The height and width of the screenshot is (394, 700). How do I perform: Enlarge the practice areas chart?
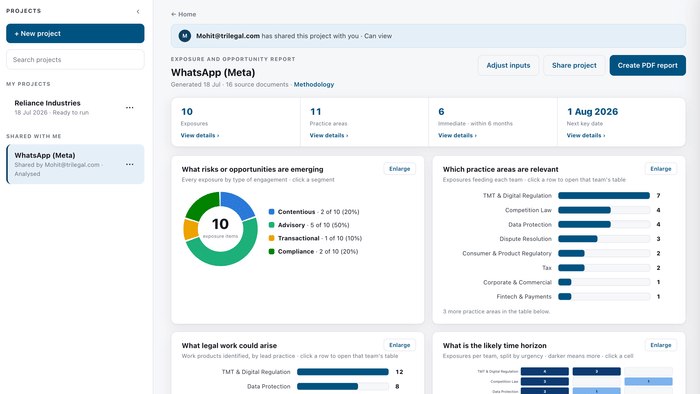click(x=661, y=169)
